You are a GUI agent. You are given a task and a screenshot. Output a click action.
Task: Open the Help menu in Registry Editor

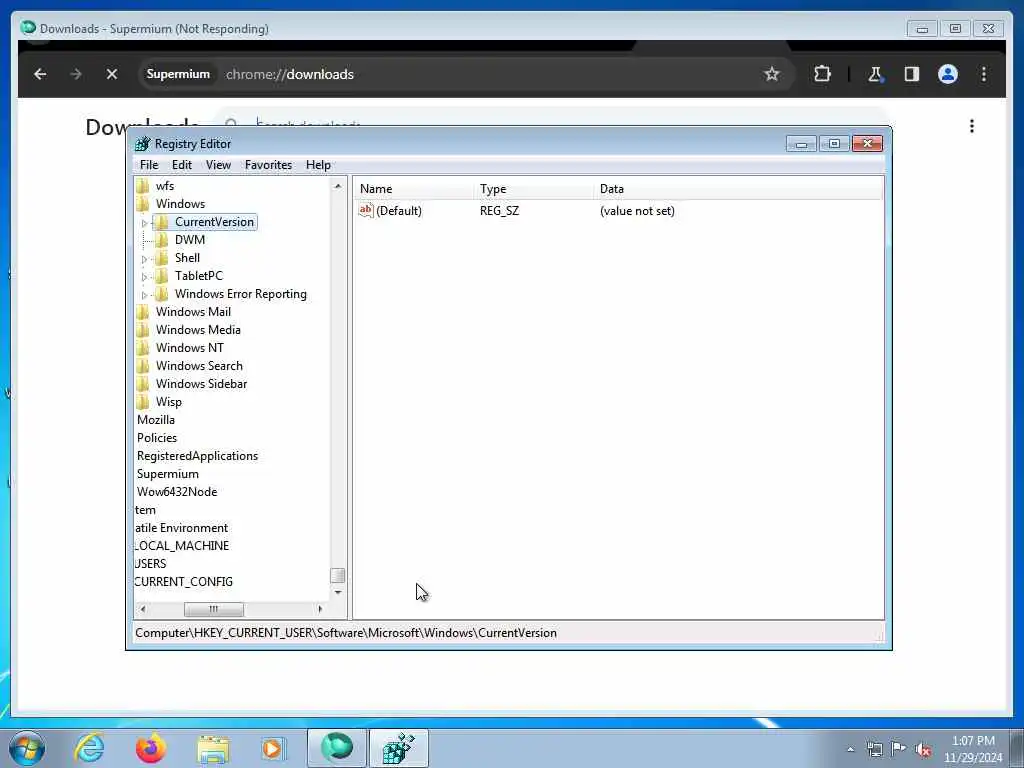[318, 165]
